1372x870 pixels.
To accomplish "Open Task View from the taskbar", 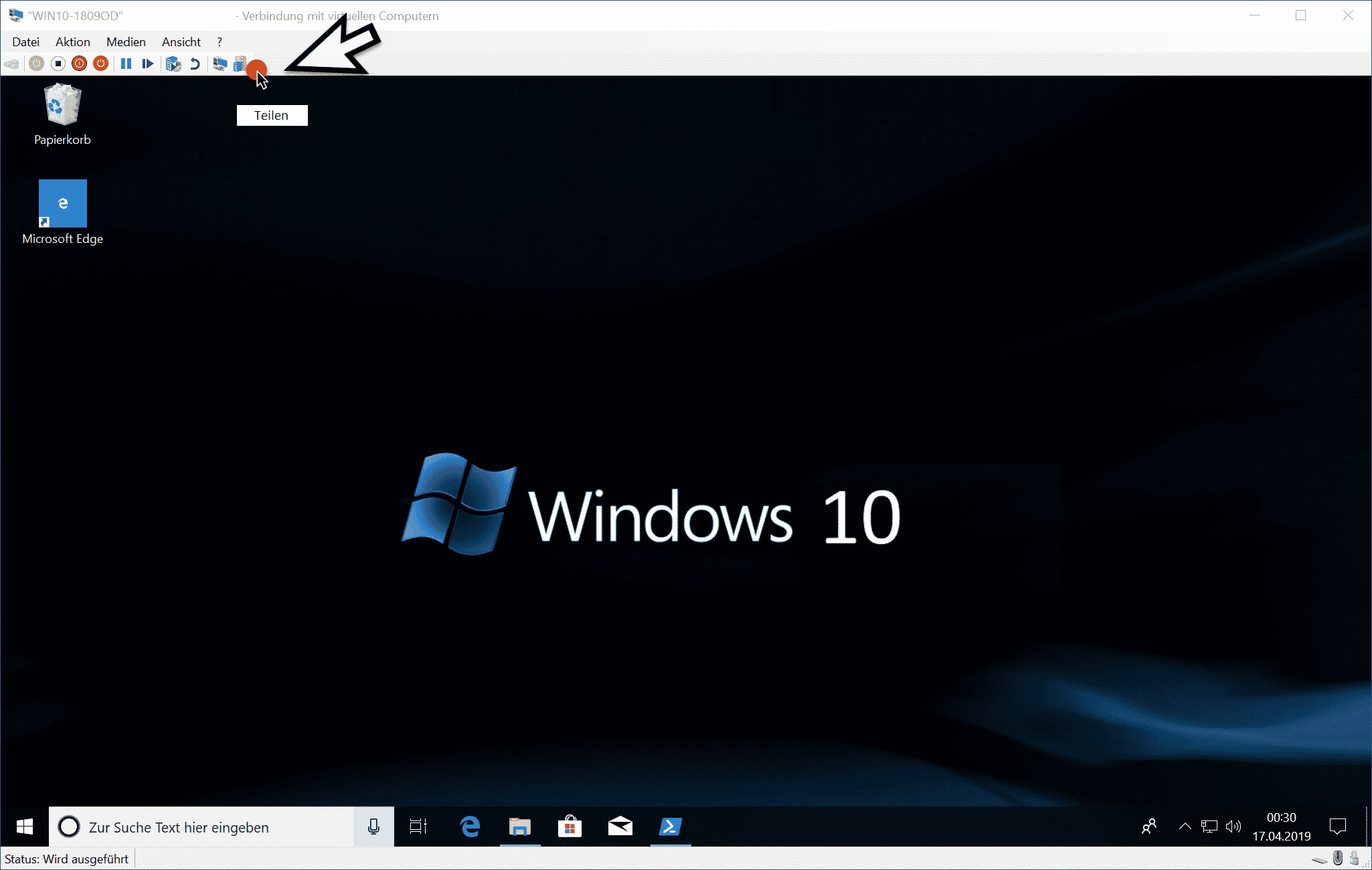I will pos(418,827).
